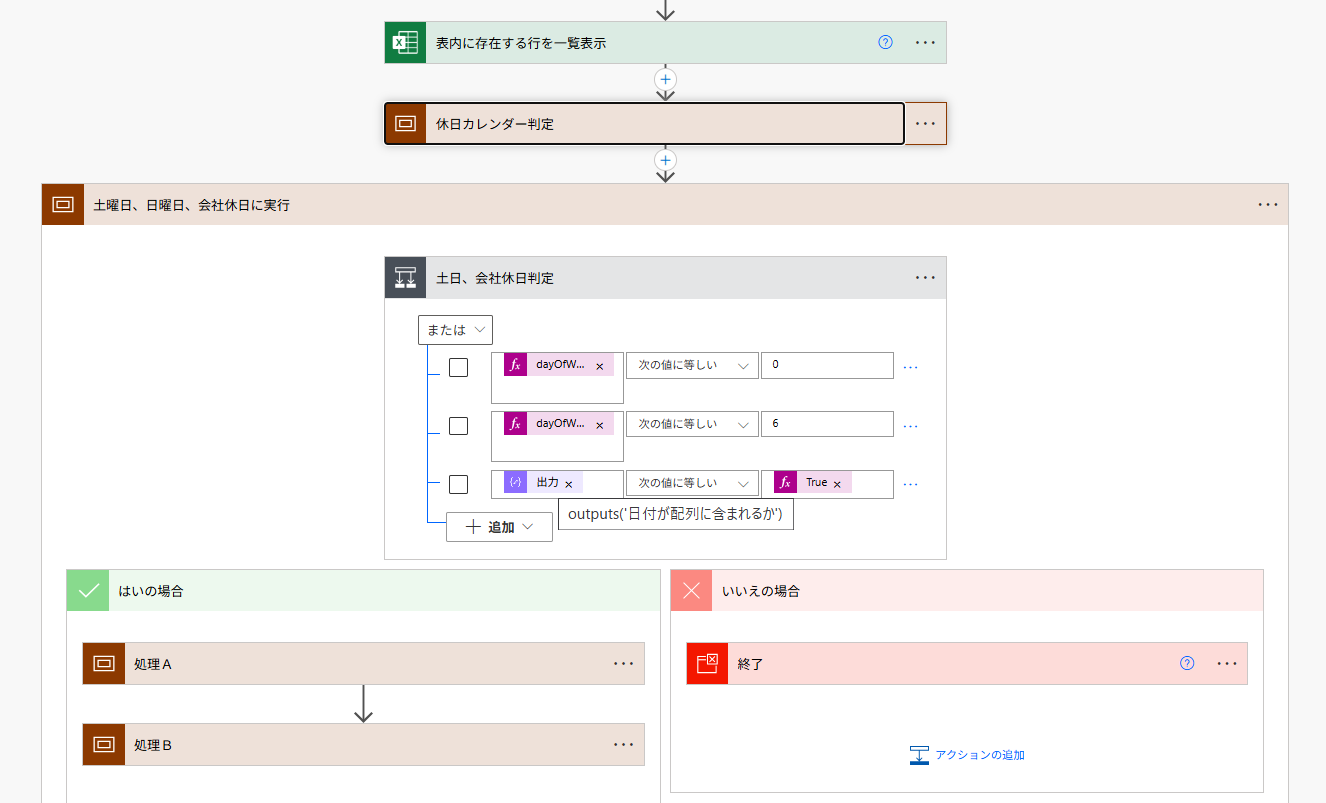Remove dayOfWeek token in the row equal to 6

[599, 426]
